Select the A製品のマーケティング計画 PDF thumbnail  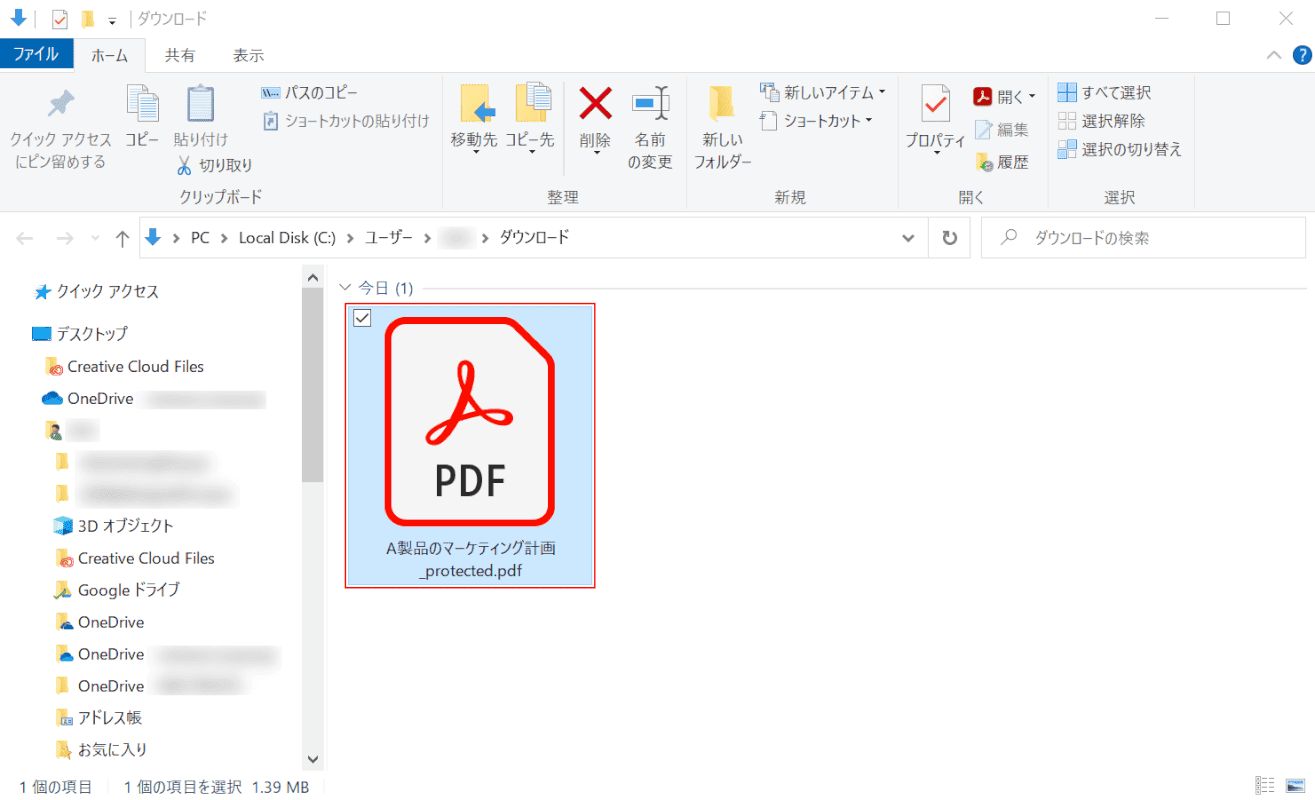470,421
